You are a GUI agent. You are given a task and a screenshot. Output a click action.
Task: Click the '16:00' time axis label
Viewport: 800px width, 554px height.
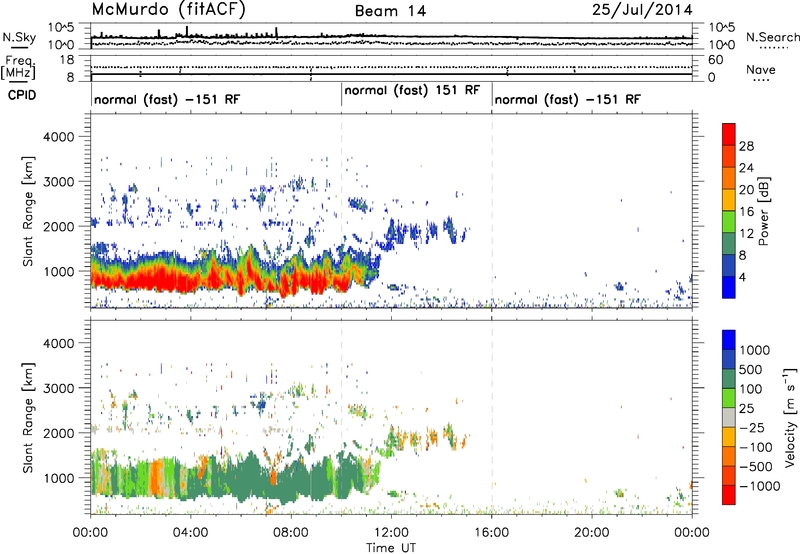coord(492,533)
